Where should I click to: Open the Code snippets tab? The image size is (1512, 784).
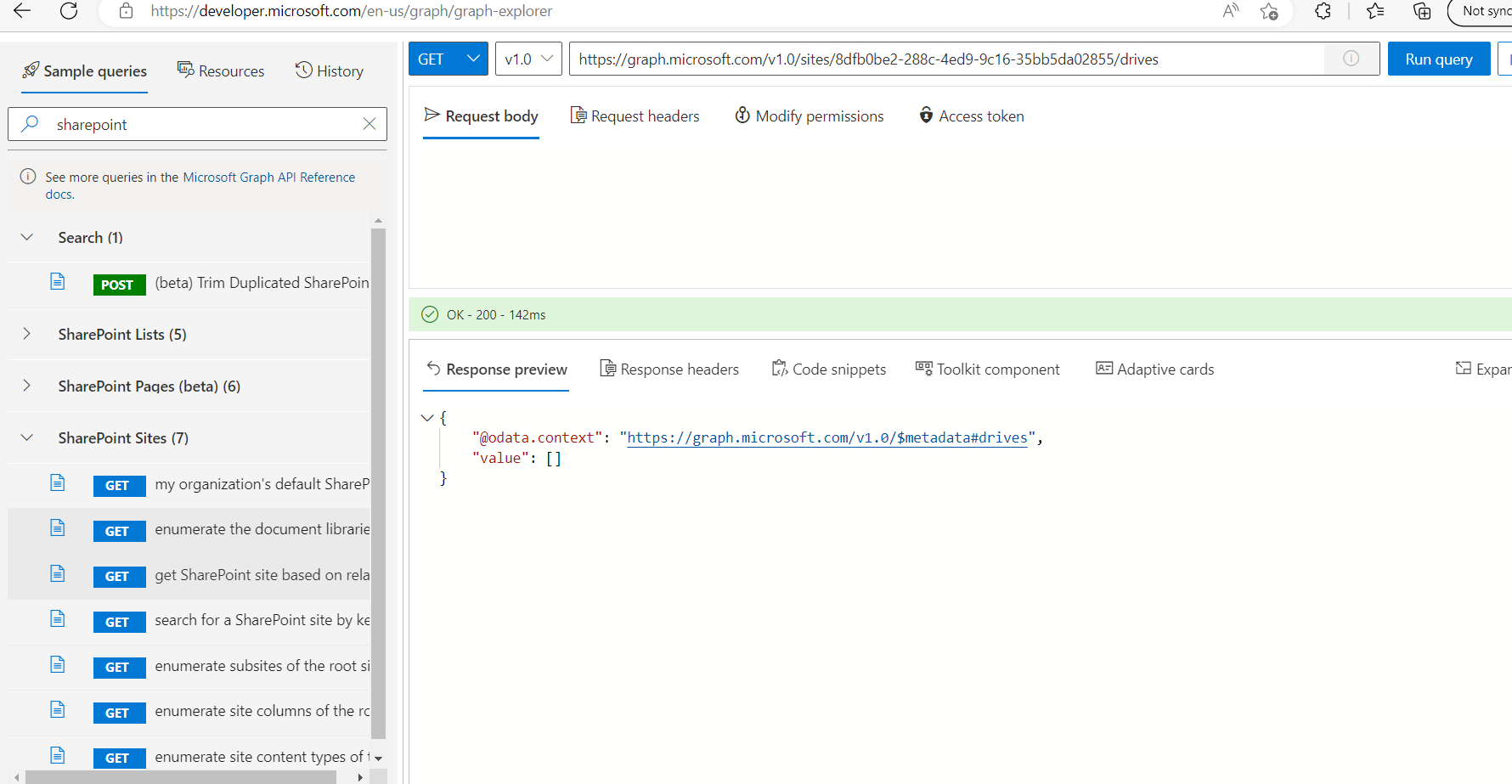(x=828, y=369)
